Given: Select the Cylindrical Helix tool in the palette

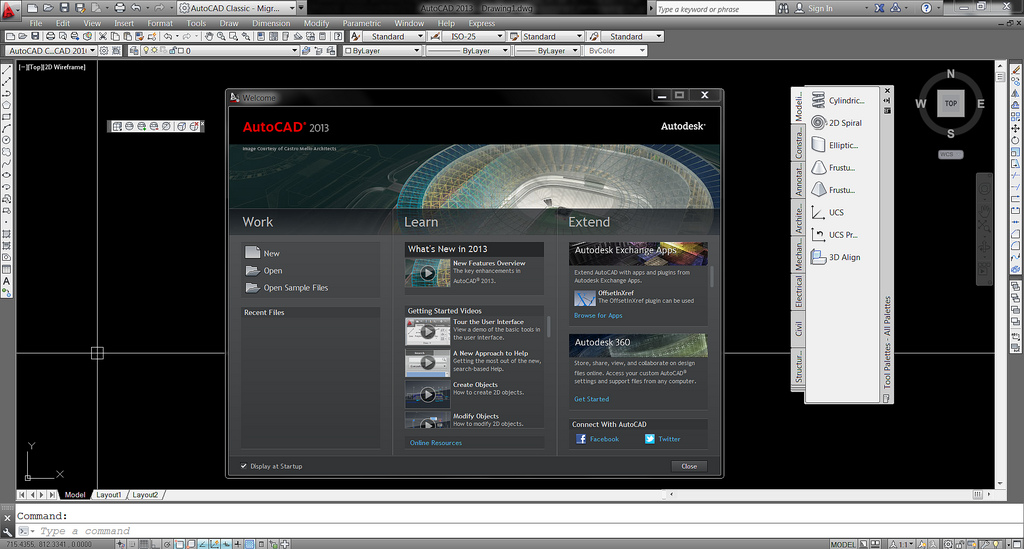Looking at the screenshot, I should [x=838, y=101].
